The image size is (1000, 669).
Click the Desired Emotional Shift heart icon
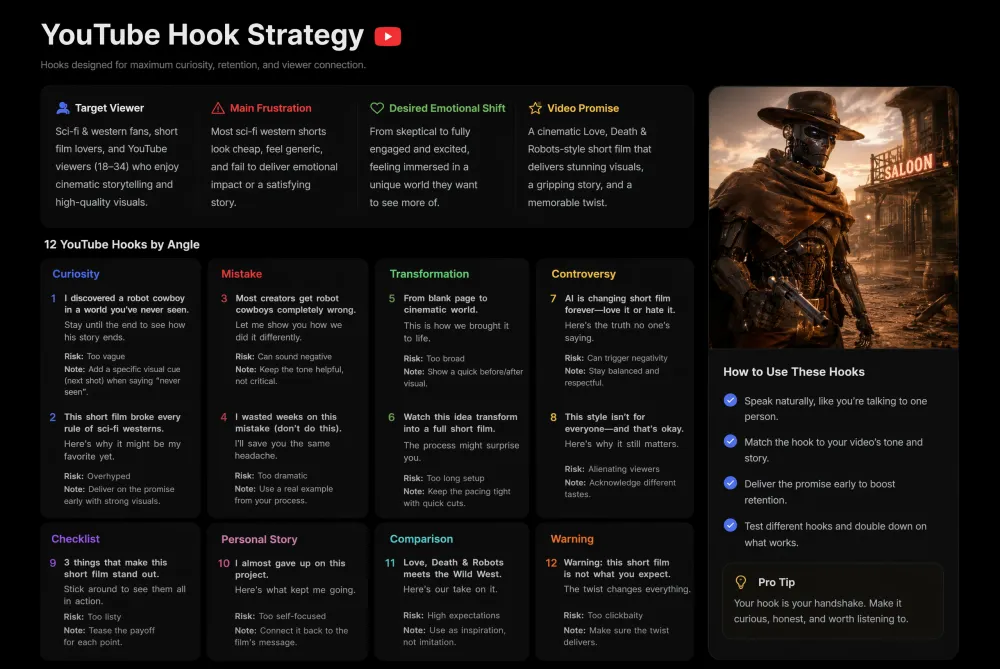377,108
